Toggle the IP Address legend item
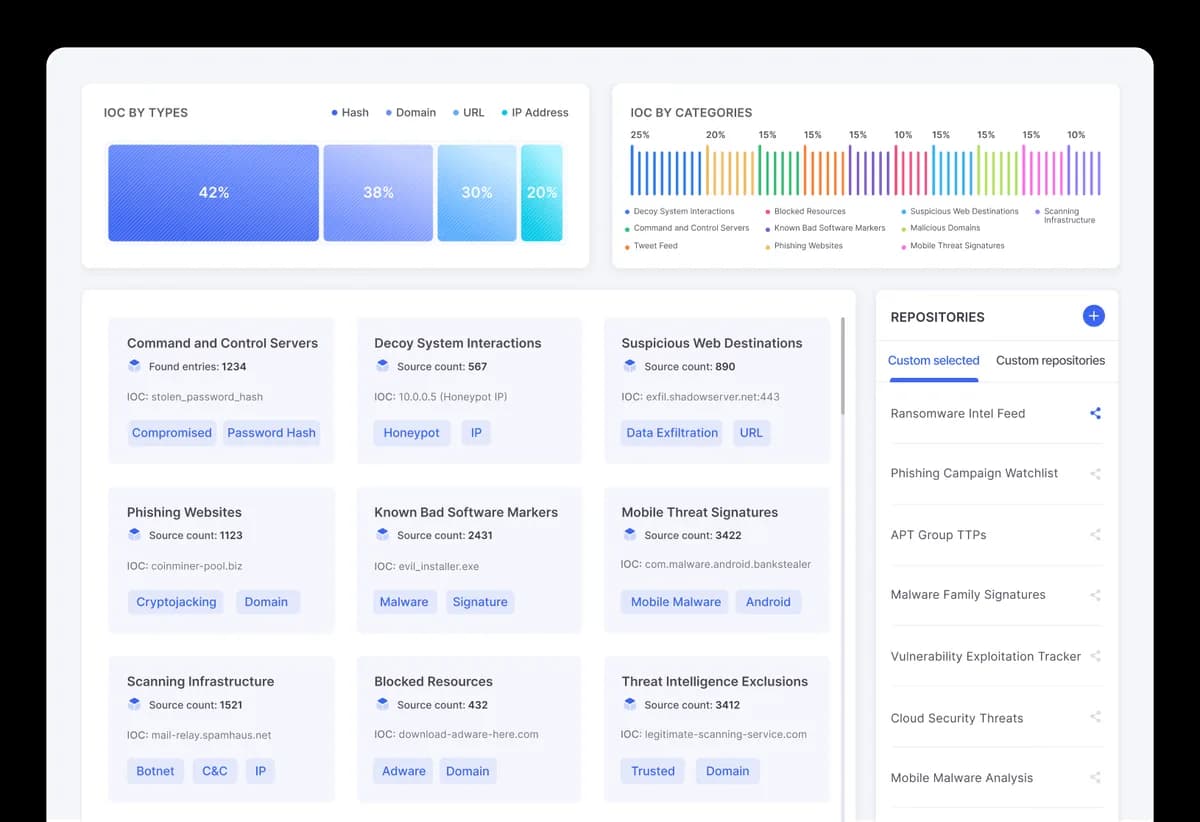1200x822 pixels. coord(534,113)
